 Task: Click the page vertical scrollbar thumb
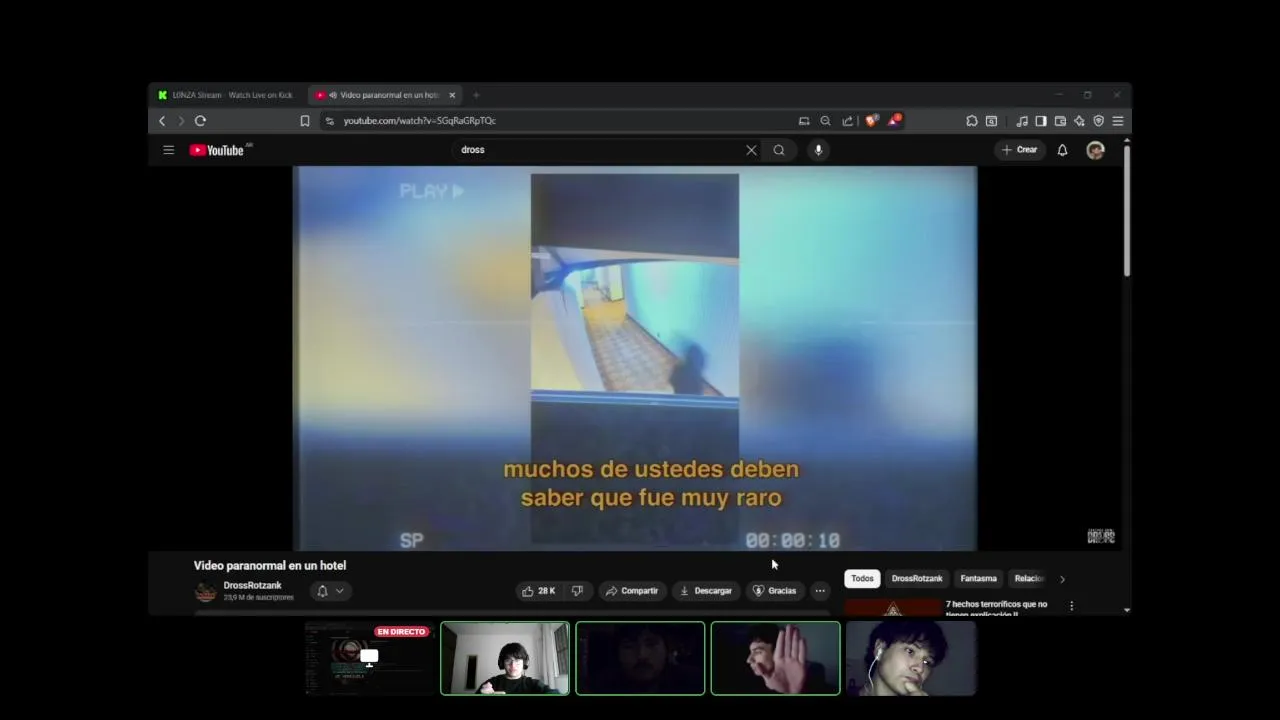click(x=1127, y=210)
